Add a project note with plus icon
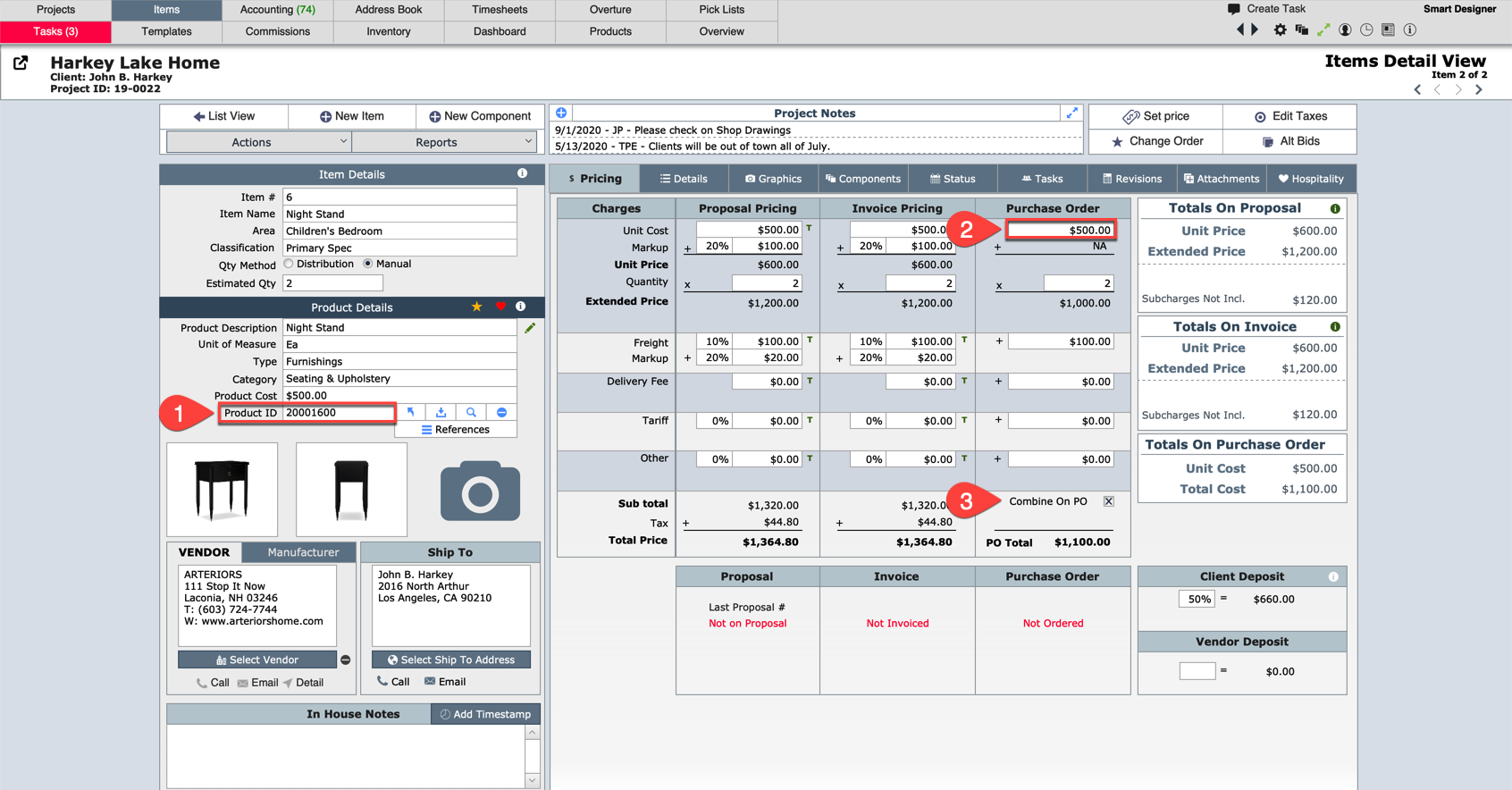The image size is (1512, 790). click(561, 113)
